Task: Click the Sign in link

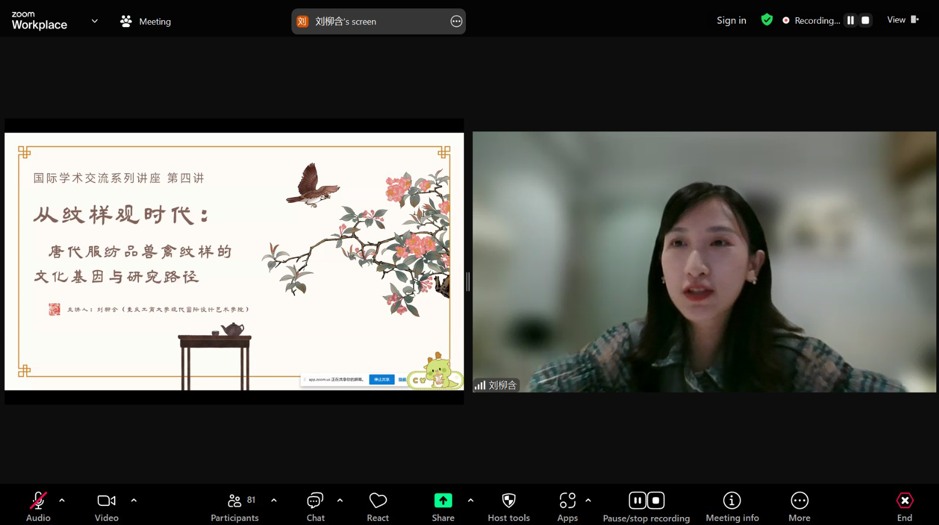Action: tap(731, 20)
